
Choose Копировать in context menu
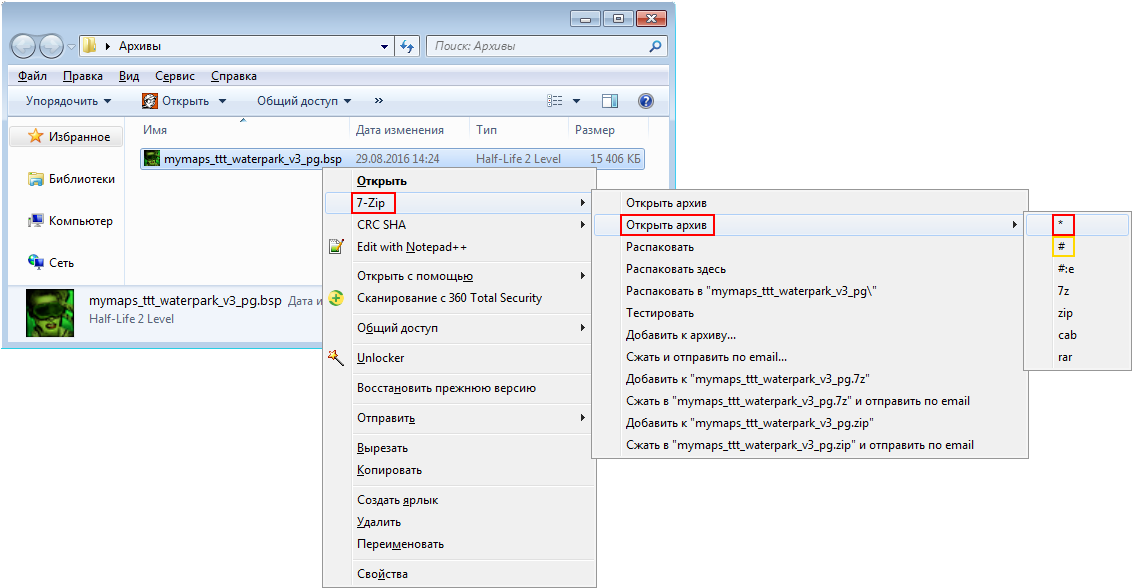click(459, 470)
